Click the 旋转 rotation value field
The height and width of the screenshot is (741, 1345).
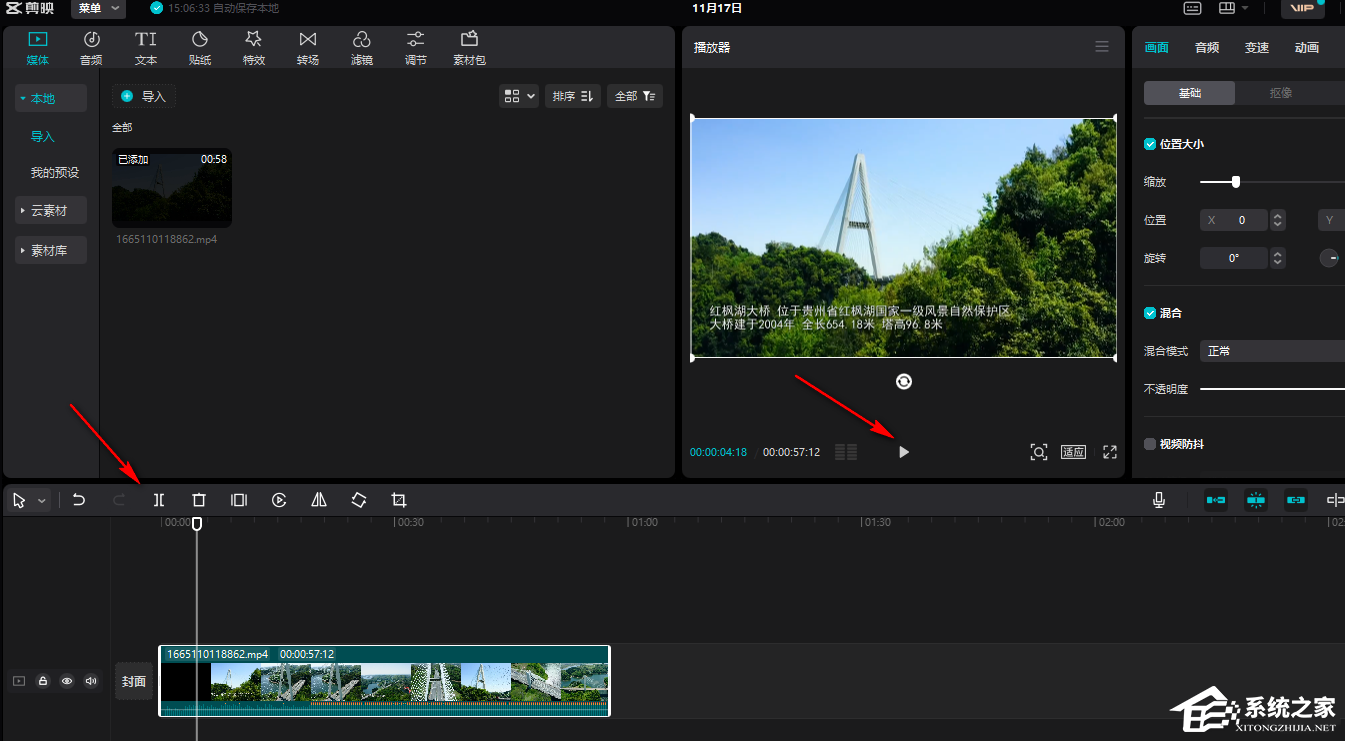pyautogui.click(x=1234, y=258)
